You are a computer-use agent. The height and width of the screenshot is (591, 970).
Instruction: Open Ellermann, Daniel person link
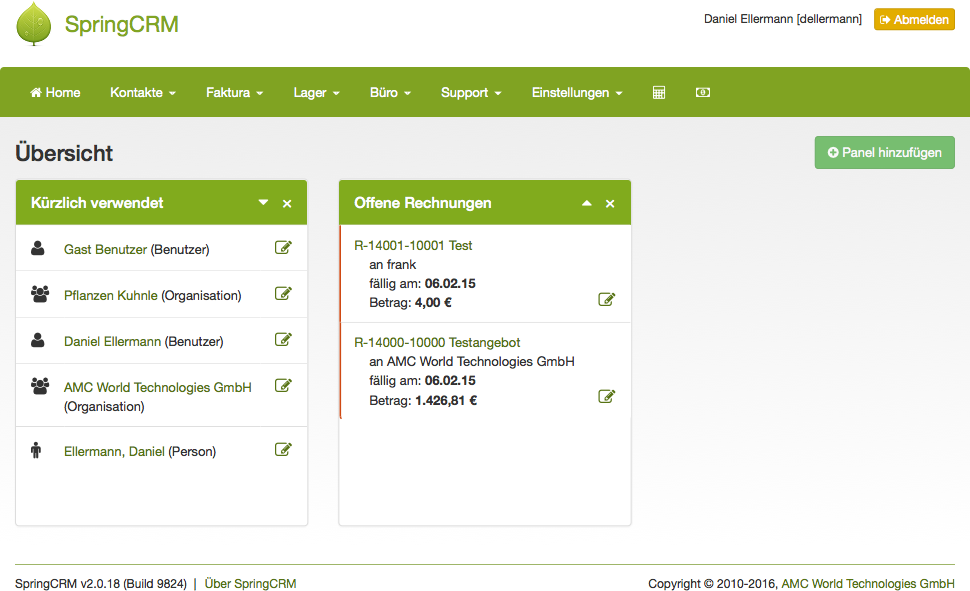[x=114, y=451]
